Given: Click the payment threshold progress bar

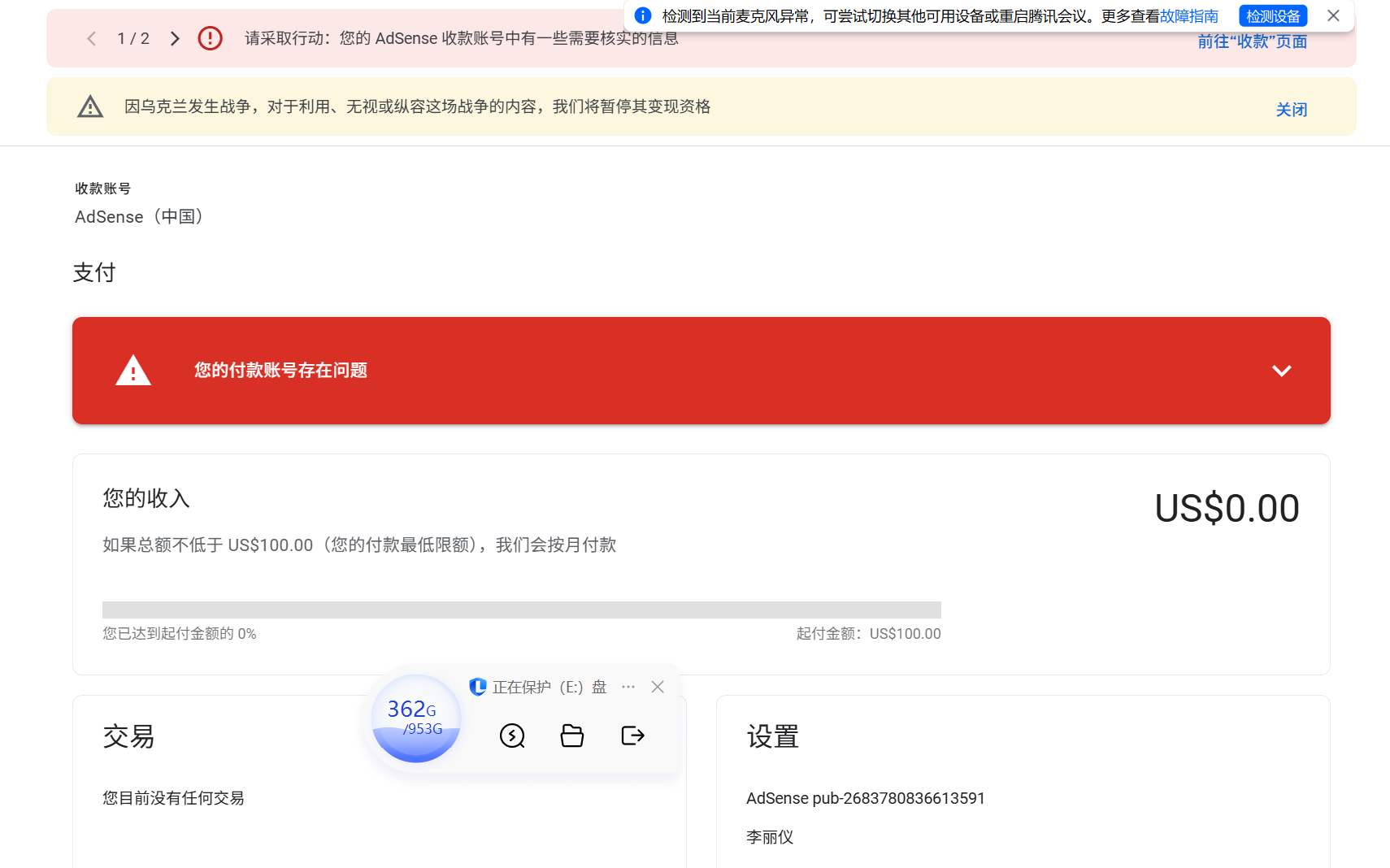Looking at the screenshot, I should click(521, 609).
